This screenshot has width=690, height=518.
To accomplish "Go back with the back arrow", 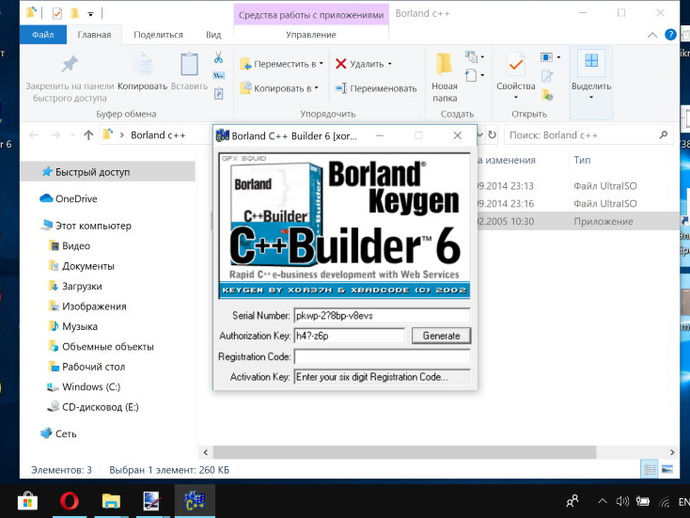I will [33, 135].
